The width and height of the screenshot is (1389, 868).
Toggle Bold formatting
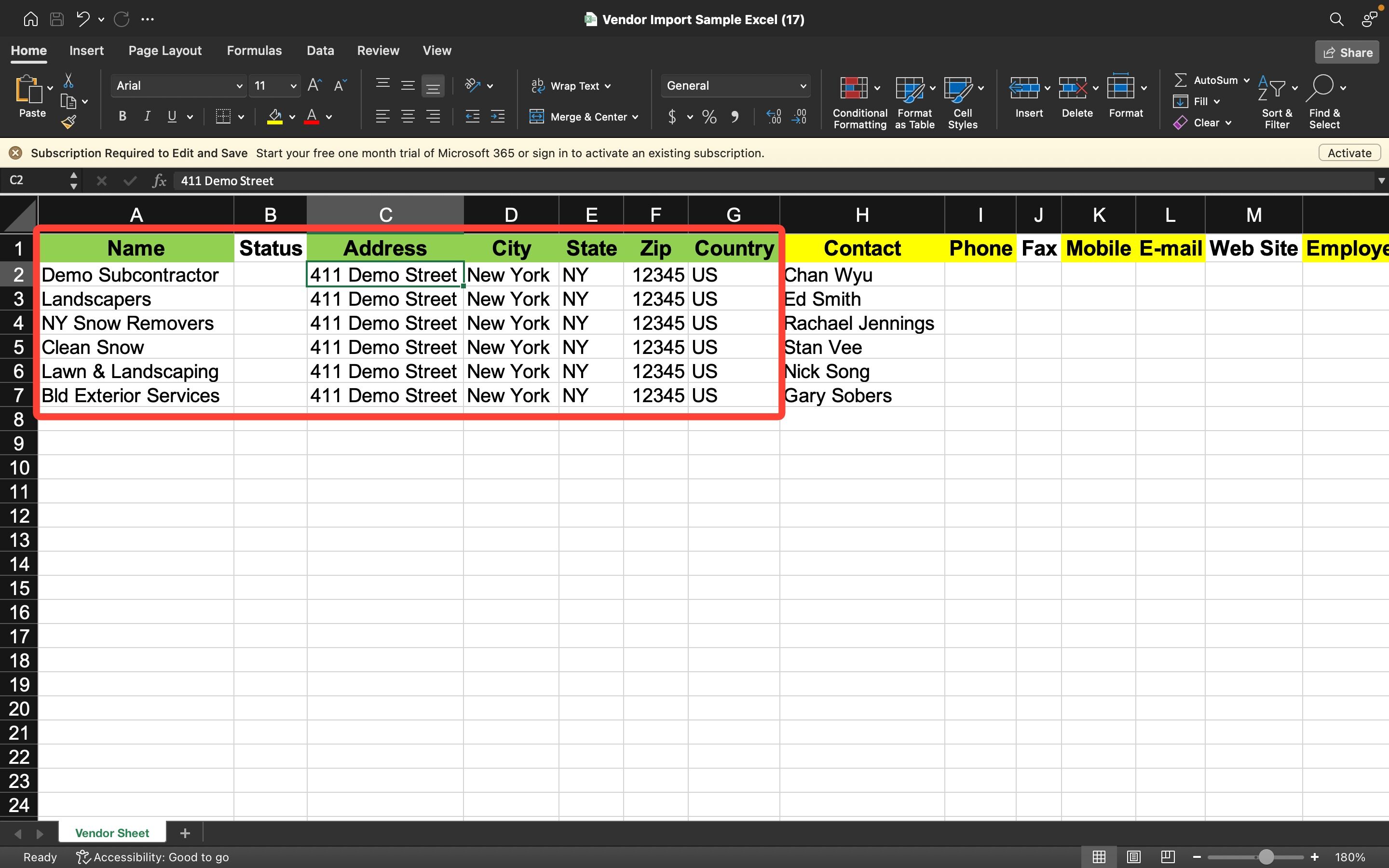pyautogui.click(x=122, y=117)
